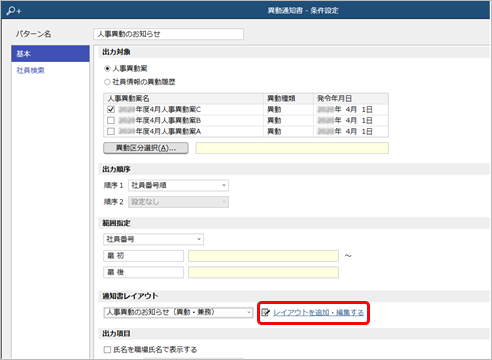Screen dimensions: 492x360
Task: Select the 人事異動案 radio button
Action: [x=107, y=68]
